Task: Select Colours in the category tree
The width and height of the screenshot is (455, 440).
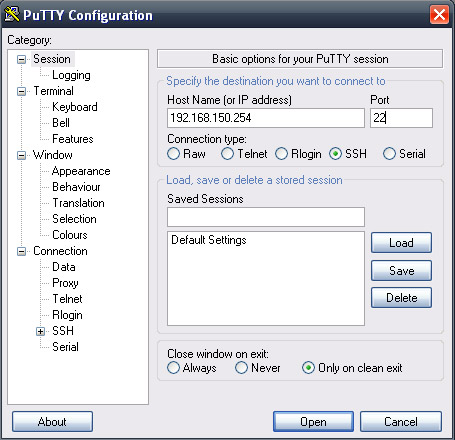Action: [70, 235]
